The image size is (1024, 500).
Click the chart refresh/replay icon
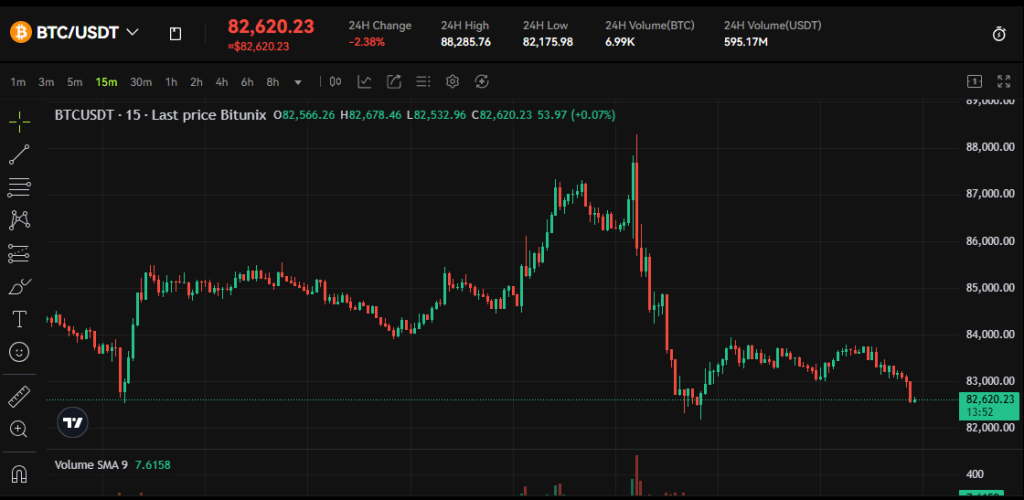(x=482, y=82)
